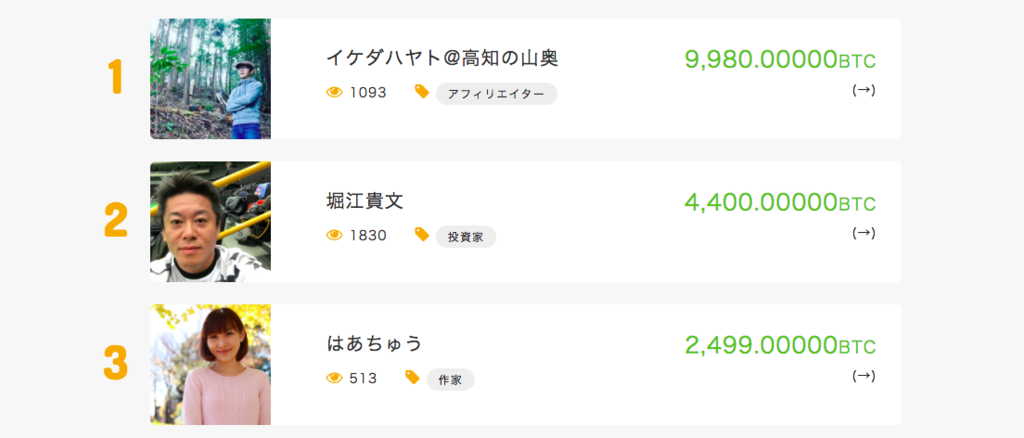This screenshot has width=1024, height=438.
Task: Click the tag icon beside 投資家
Action: tap(422, 234)
